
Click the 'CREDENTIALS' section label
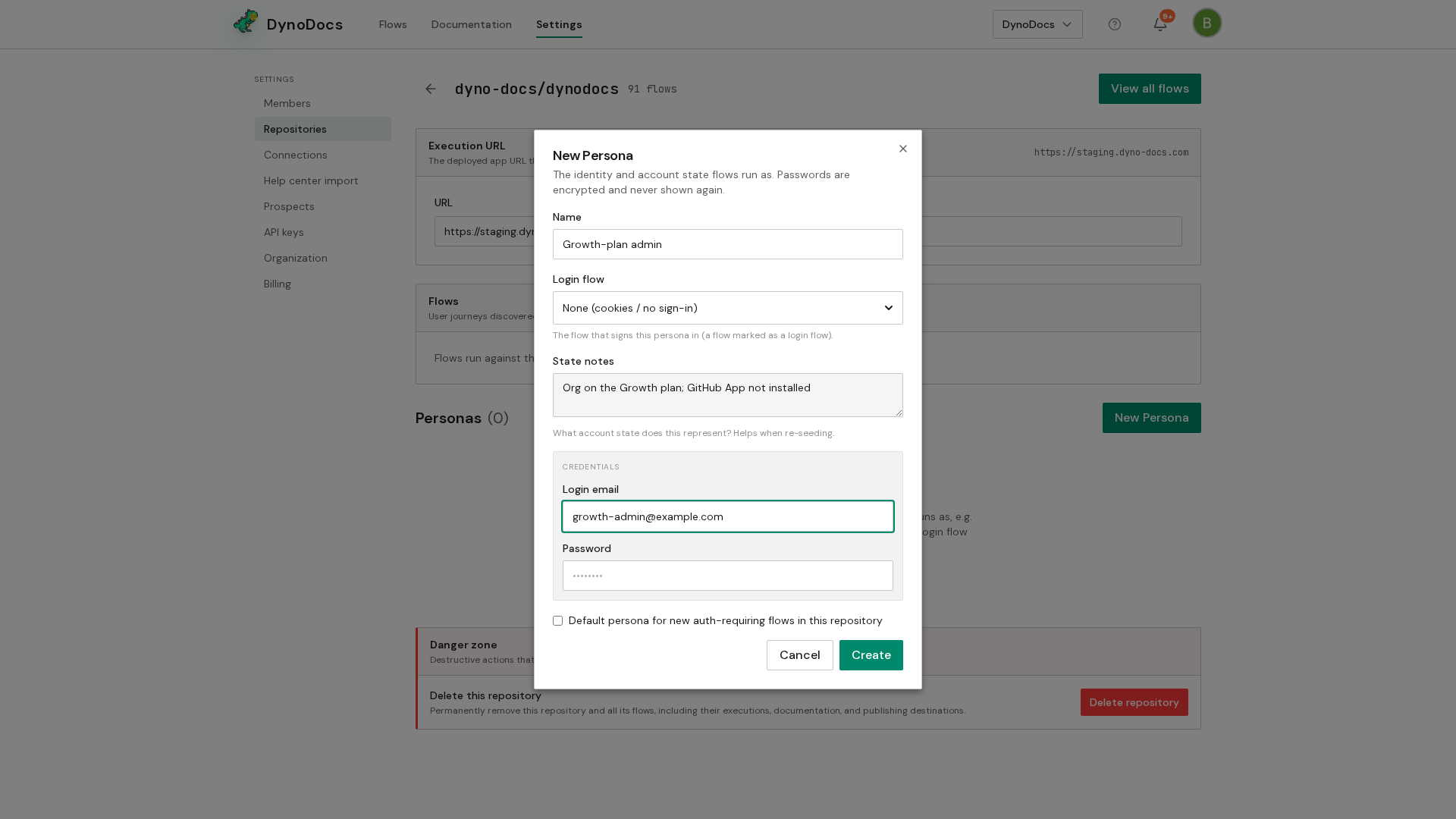pos(591,467)
